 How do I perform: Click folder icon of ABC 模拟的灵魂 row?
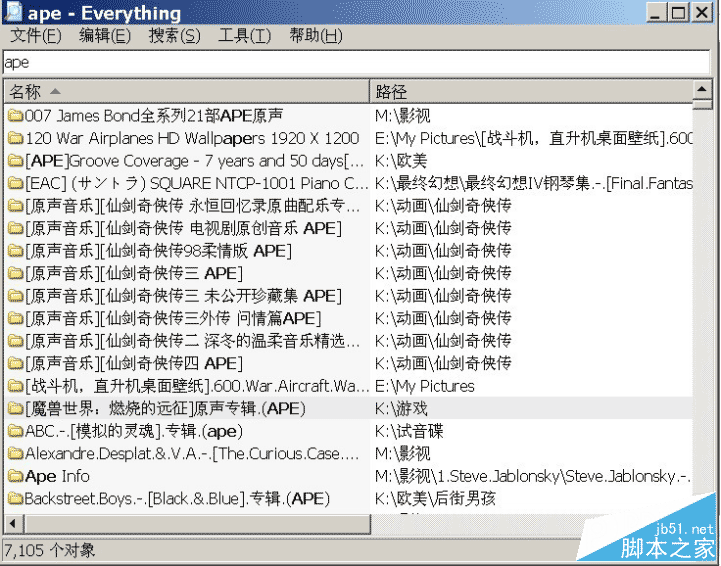[x=16, y=431]
